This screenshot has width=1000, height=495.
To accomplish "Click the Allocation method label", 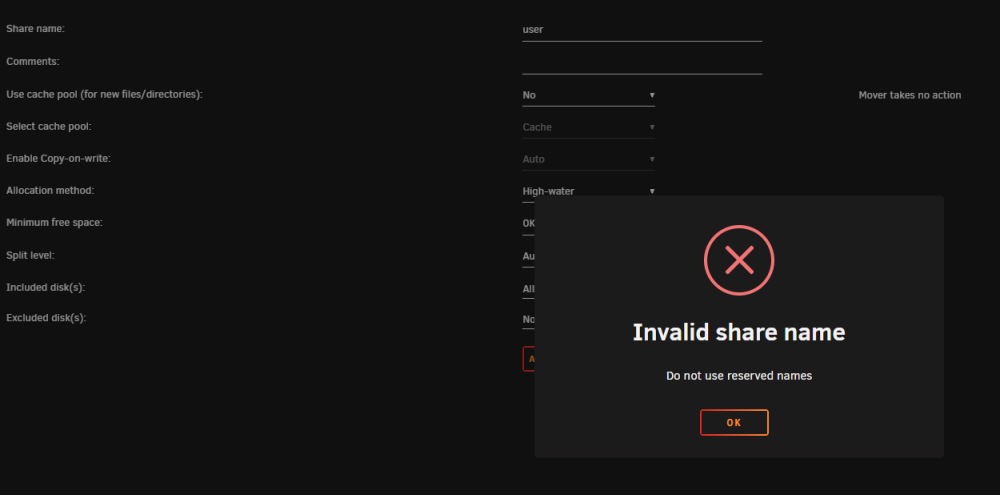I will (50, 190).
